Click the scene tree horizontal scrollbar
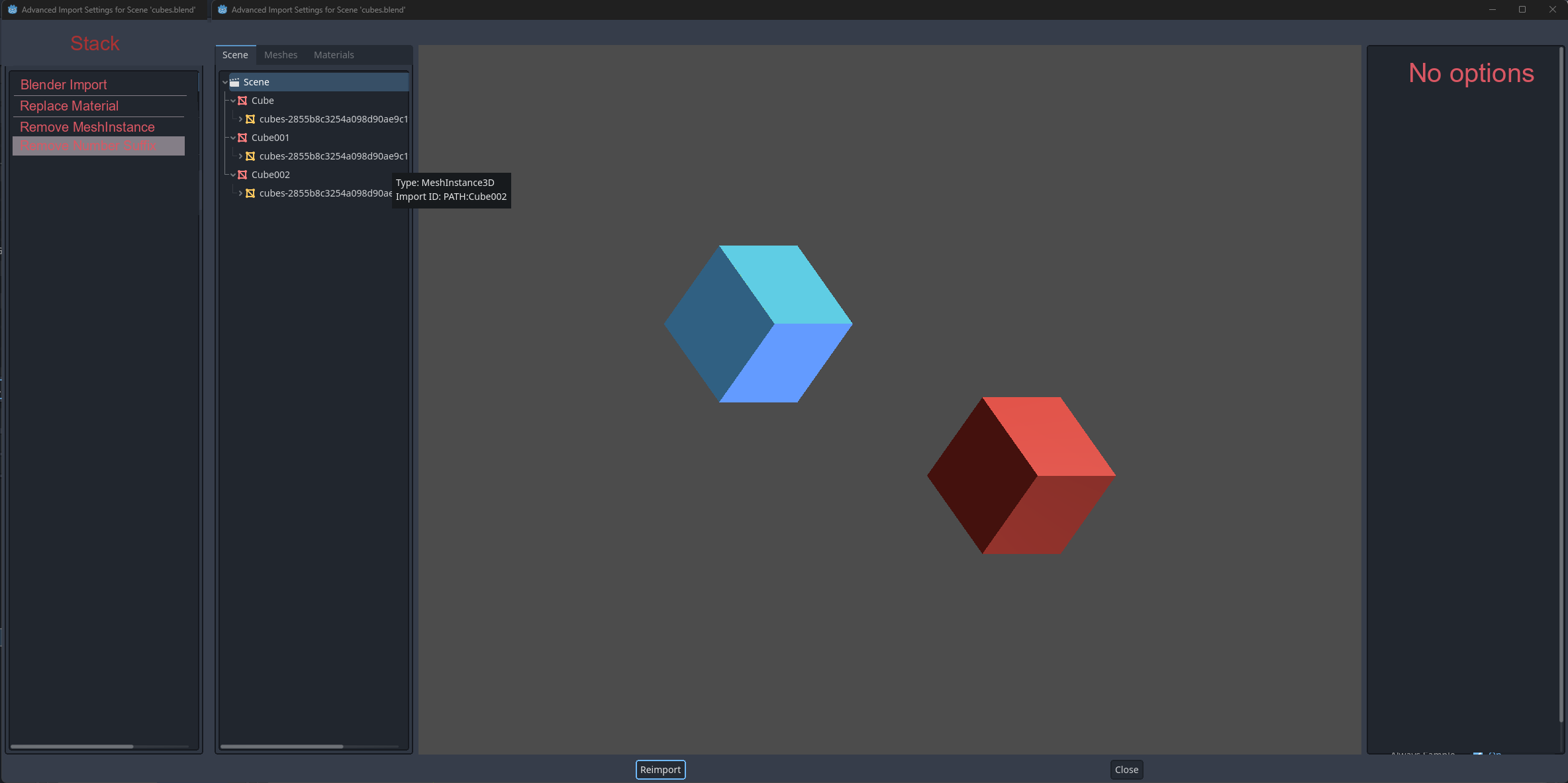This screenshot has height=783, width=1568. tap(281, 747)
